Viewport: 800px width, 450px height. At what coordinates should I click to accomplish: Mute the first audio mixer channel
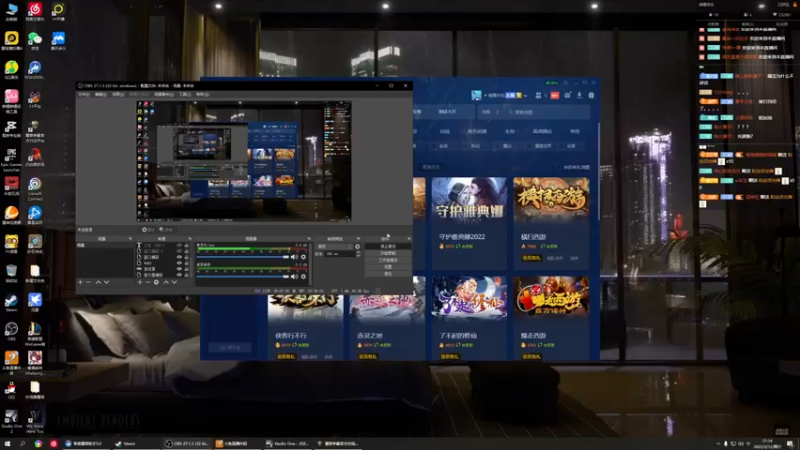pyautogui.click(x=294, y=257)
